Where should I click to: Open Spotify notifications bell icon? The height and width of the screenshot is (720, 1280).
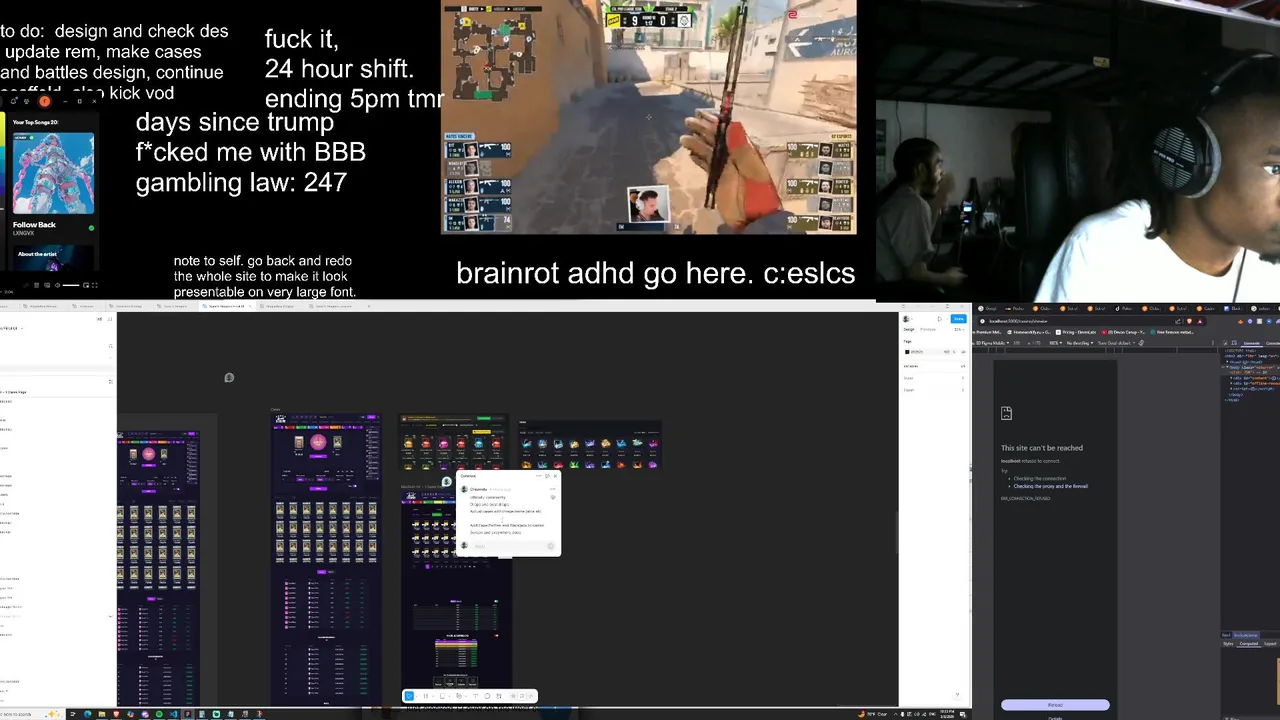pyautogui.click(x=13, y=101)
